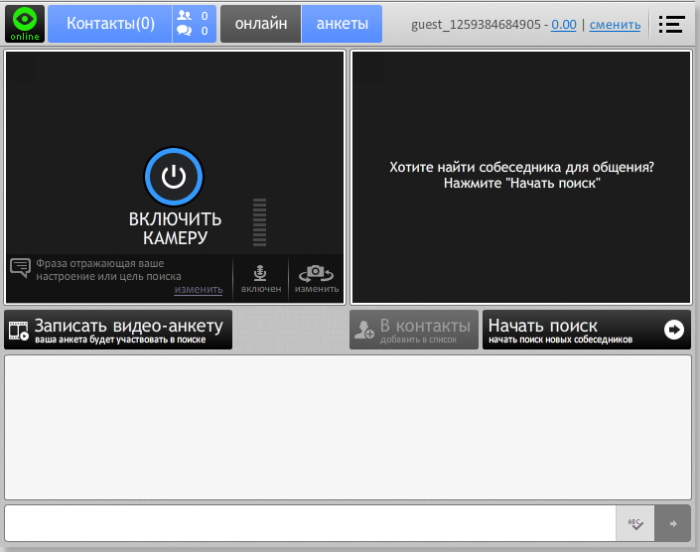This screenshot has width=700, height=552.
Task: Turn on camera with the power button
Action: pyautogui.click(x=174, y=177)
